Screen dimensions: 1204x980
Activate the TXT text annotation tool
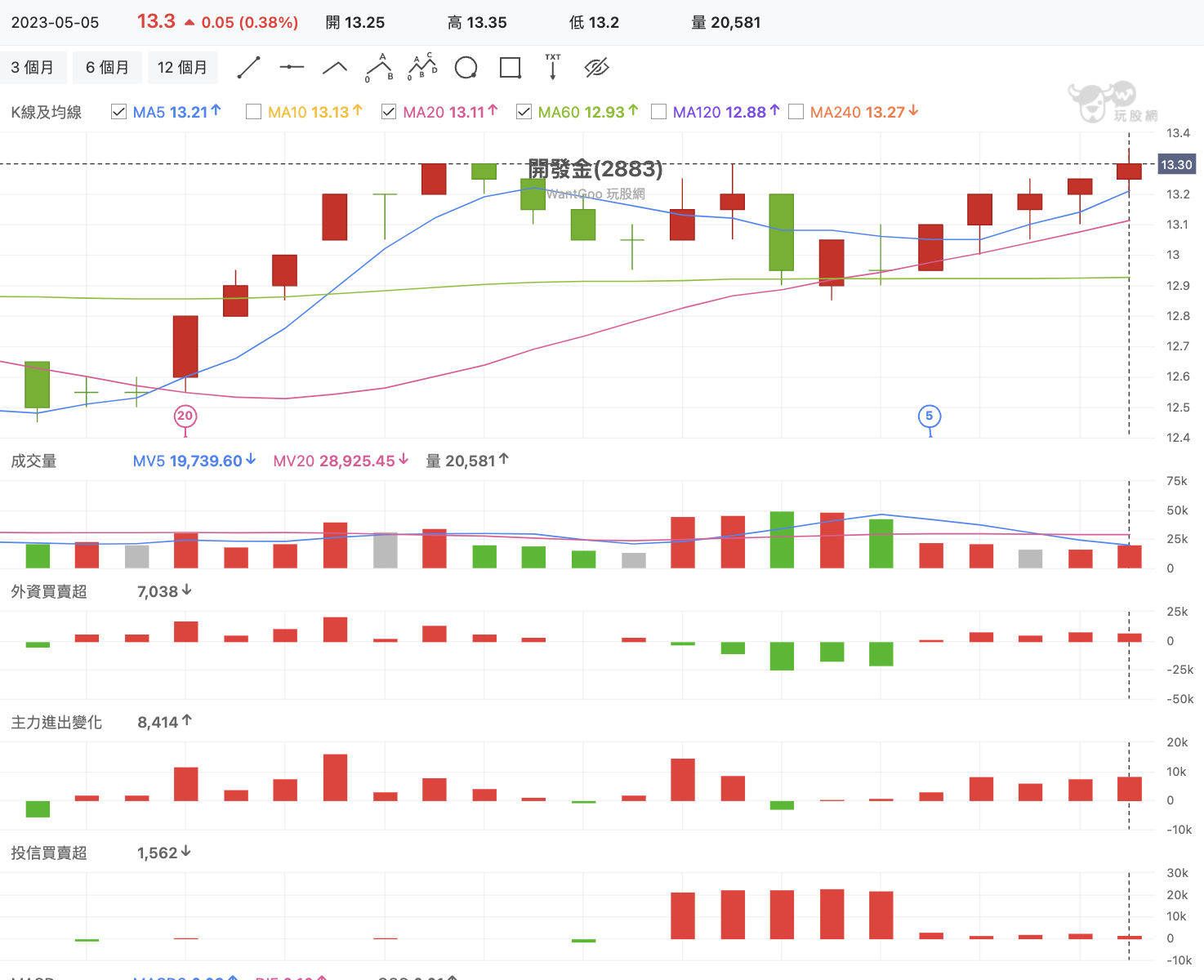(x=553, y=68)
